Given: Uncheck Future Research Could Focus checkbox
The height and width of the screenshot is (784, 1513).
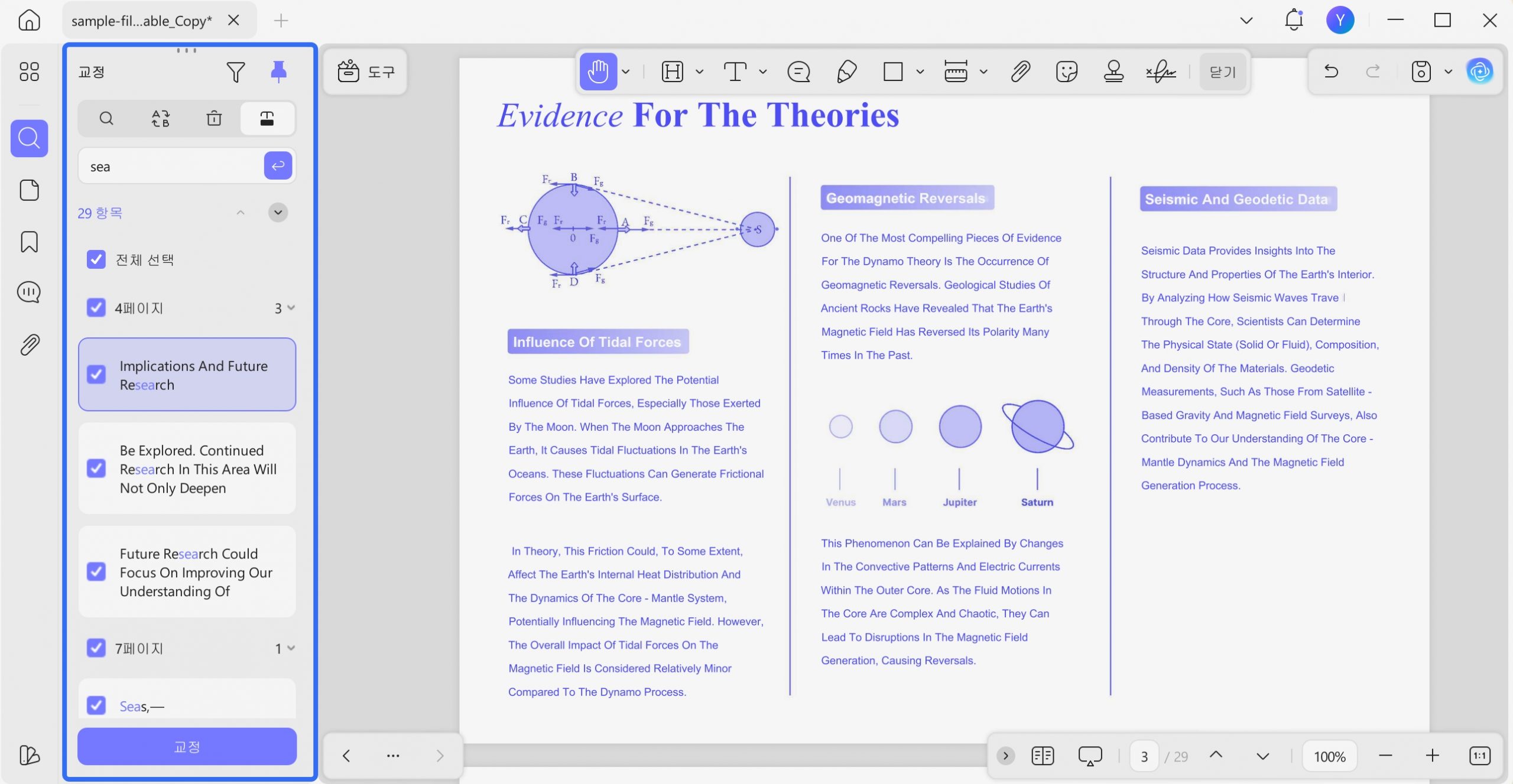Looking at the screenshot, I should 96,572.
